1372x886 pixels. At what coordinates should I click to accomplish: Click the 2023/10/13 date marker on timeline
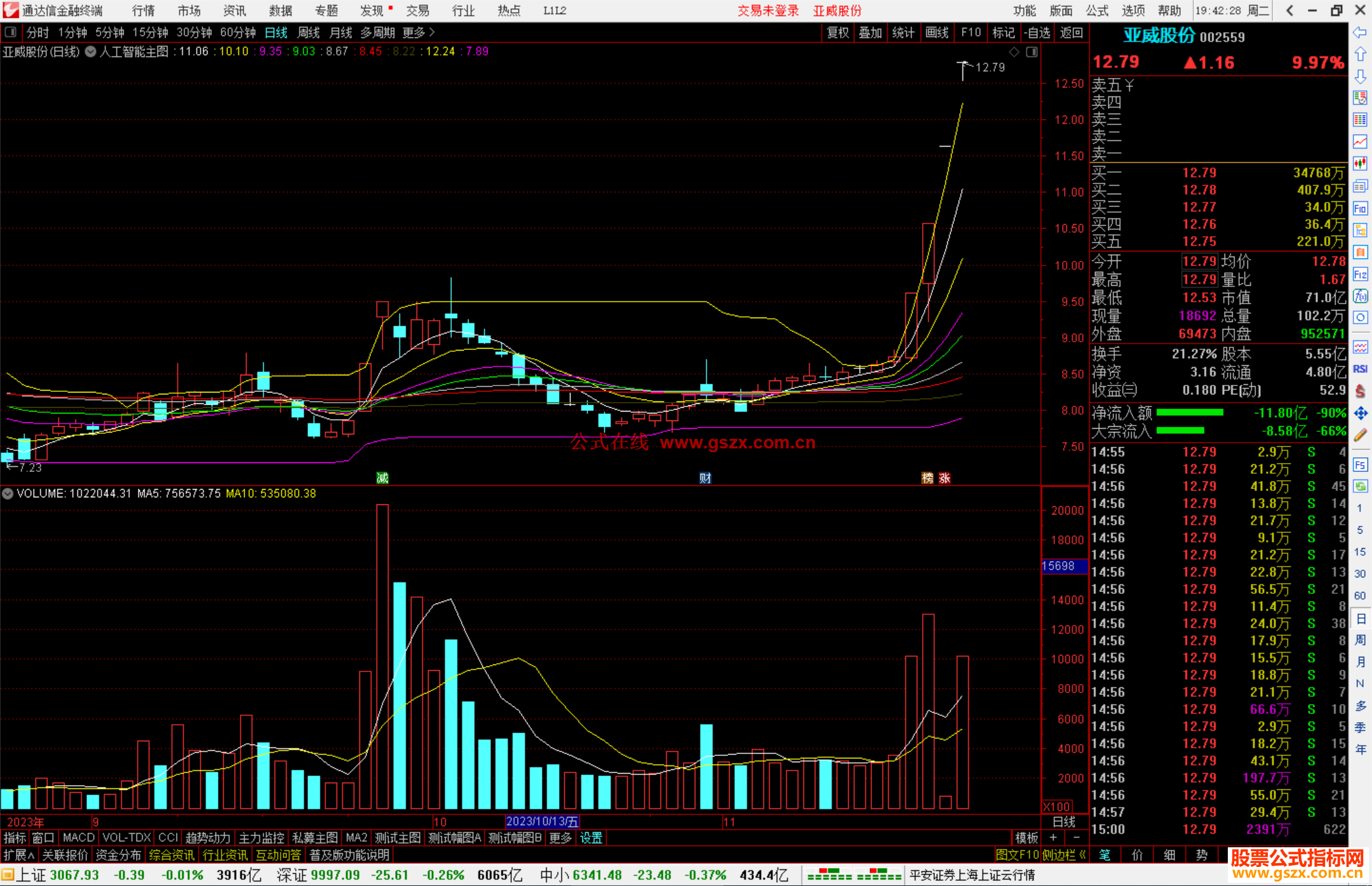542,821
